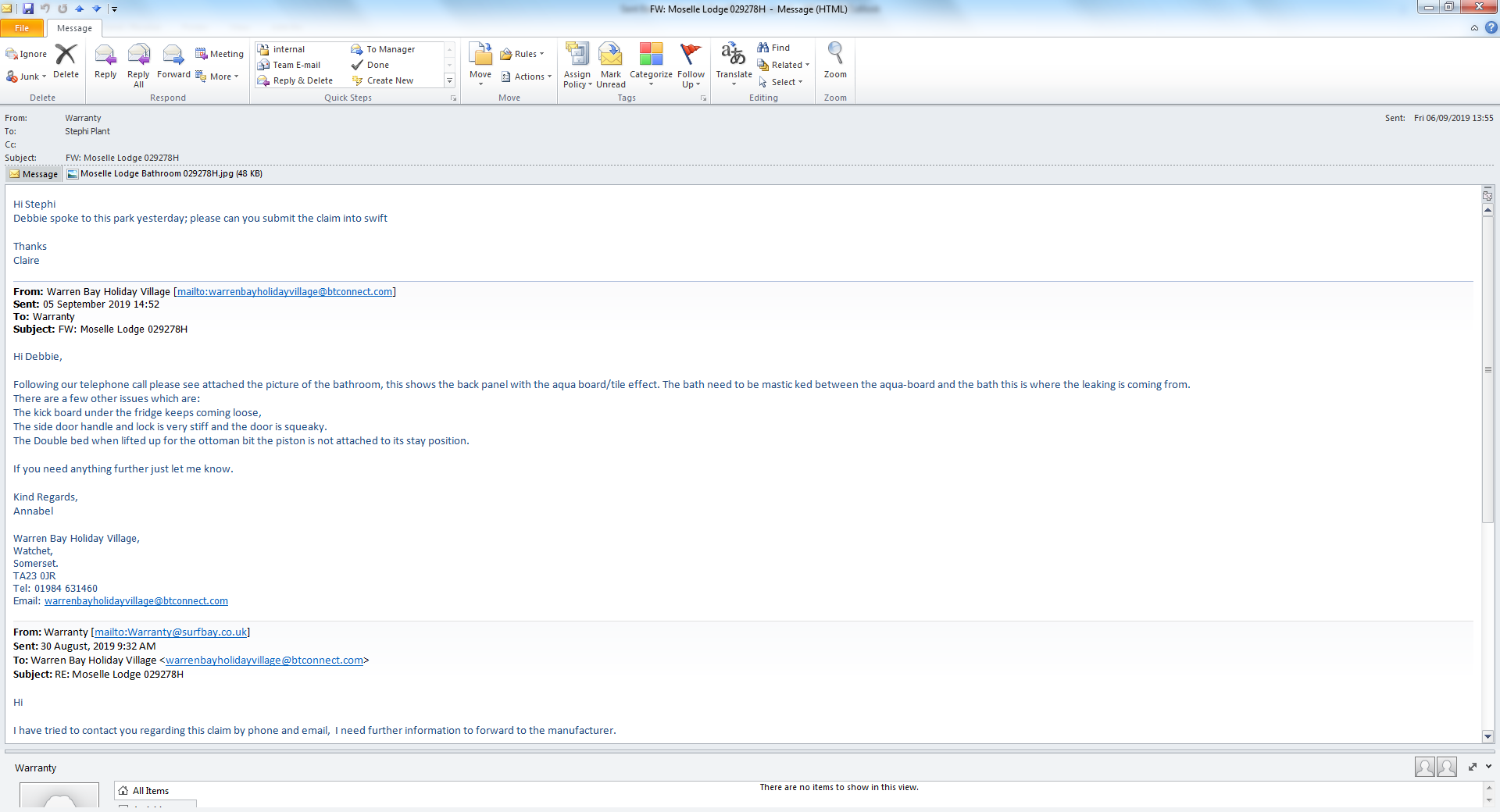Click the Ignore conversation icon

pos(27,54)
